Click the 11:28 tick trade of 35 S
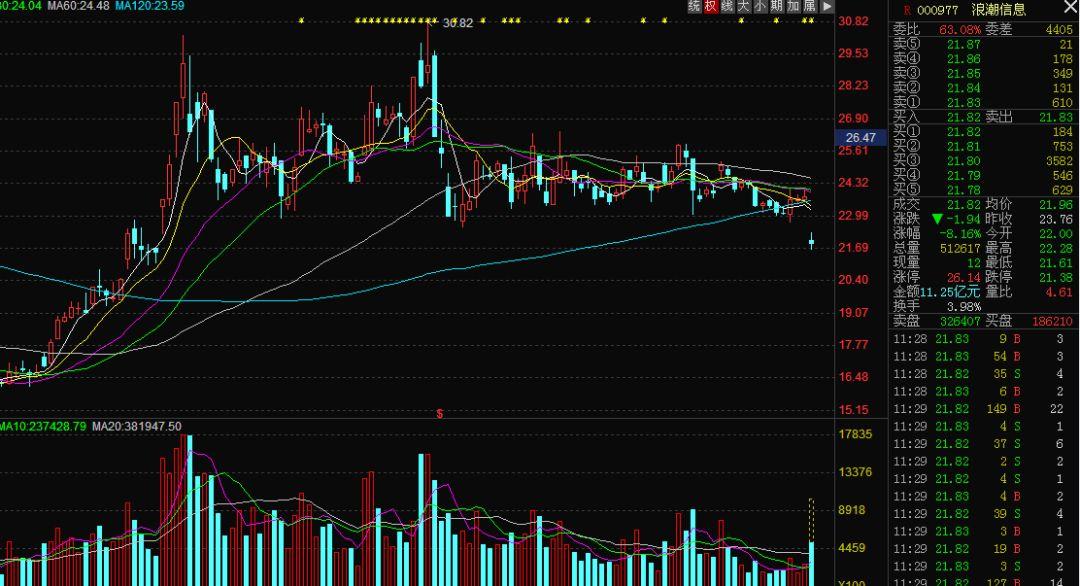Viewport: 1080px width, 586px height. pos(979,374)
